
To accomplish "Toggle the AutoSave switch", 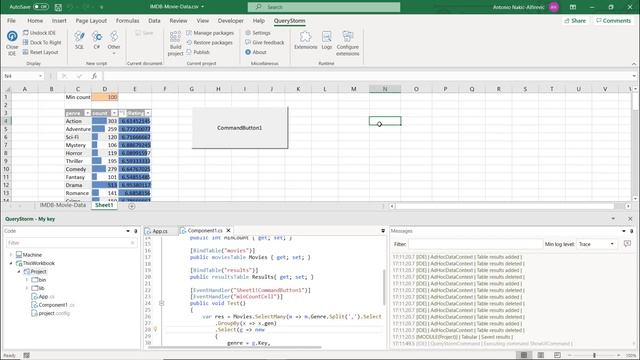I will point(41,7).
